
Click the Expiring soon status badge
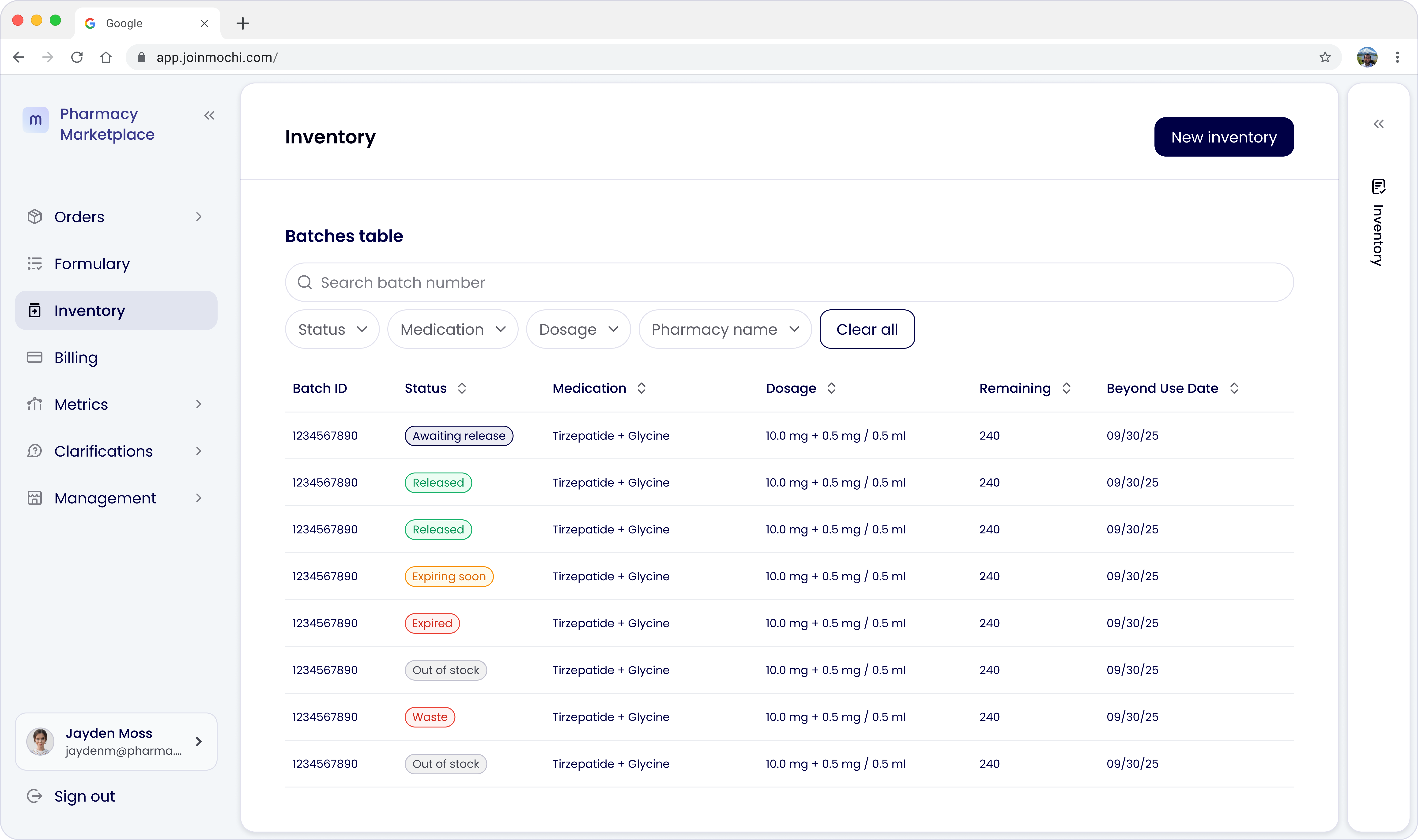(449, 576)
